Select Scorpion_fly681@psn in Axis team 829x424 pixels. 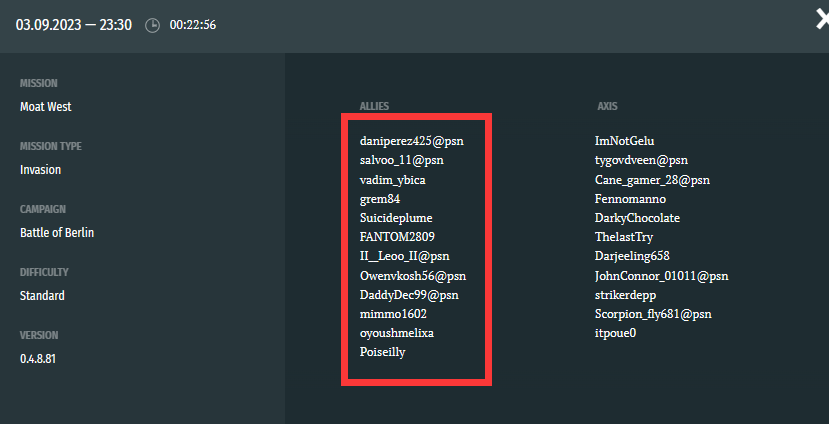(654, 314)
